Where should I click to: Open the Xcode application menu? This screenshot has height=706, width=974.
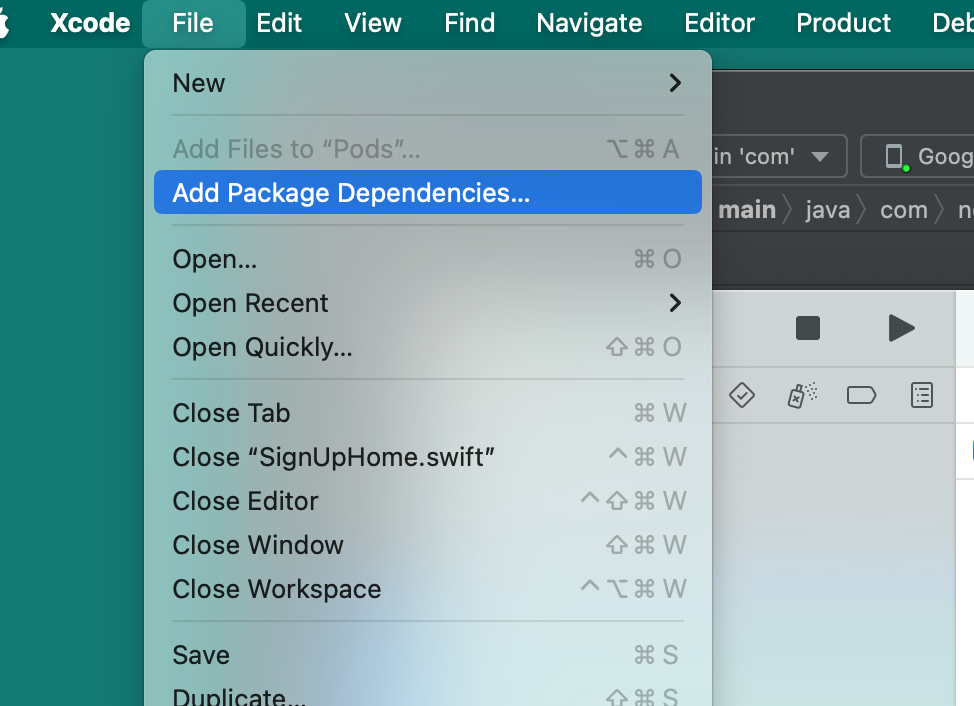tap(90, 24)
